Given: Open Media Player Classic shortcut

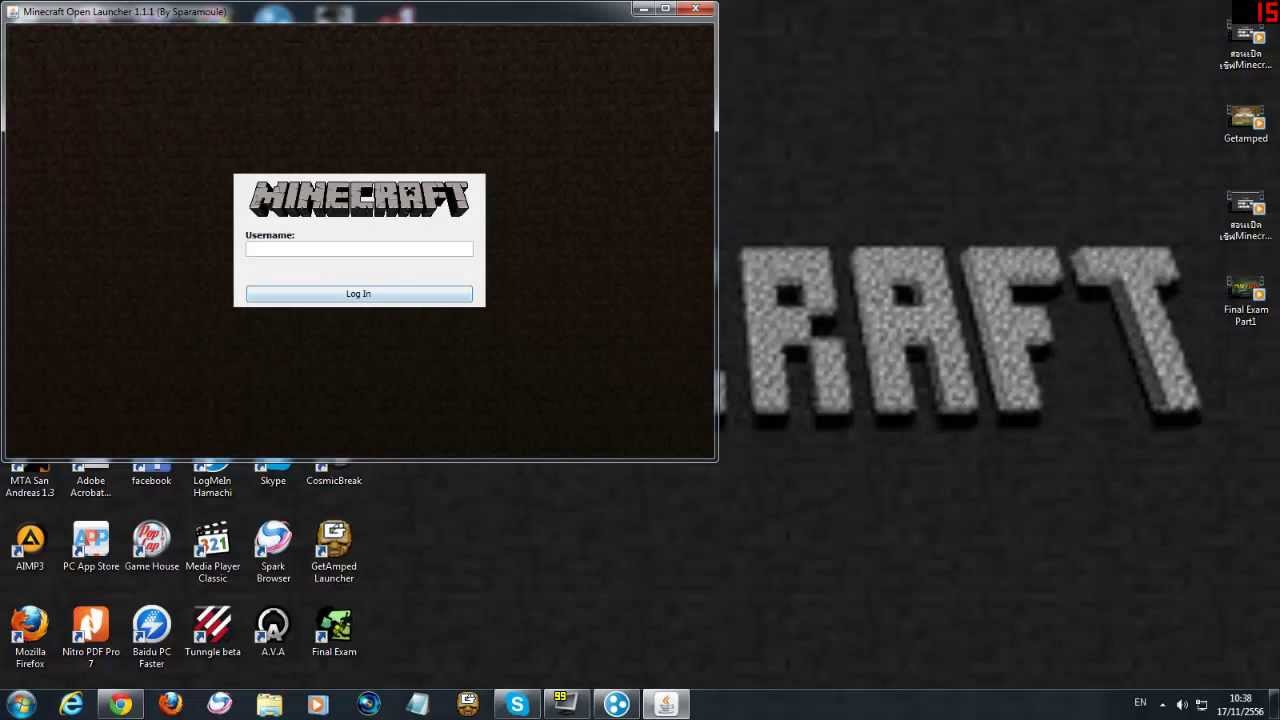Looking at the screenshot, I should (213, 552).
